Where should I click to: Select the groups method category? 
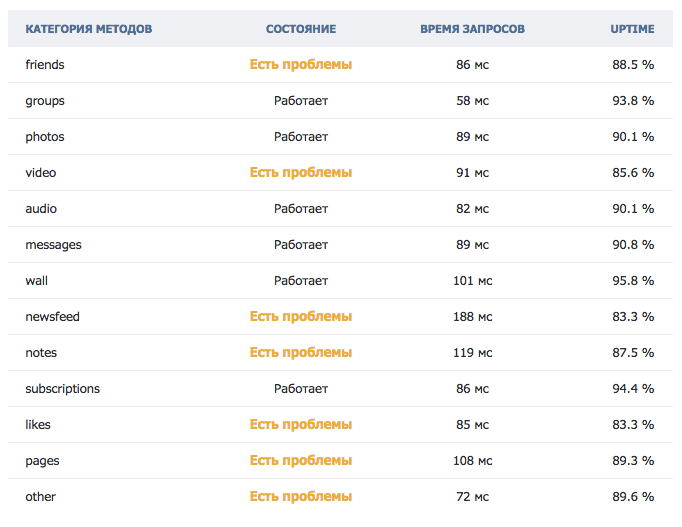[x=44, y=101]
